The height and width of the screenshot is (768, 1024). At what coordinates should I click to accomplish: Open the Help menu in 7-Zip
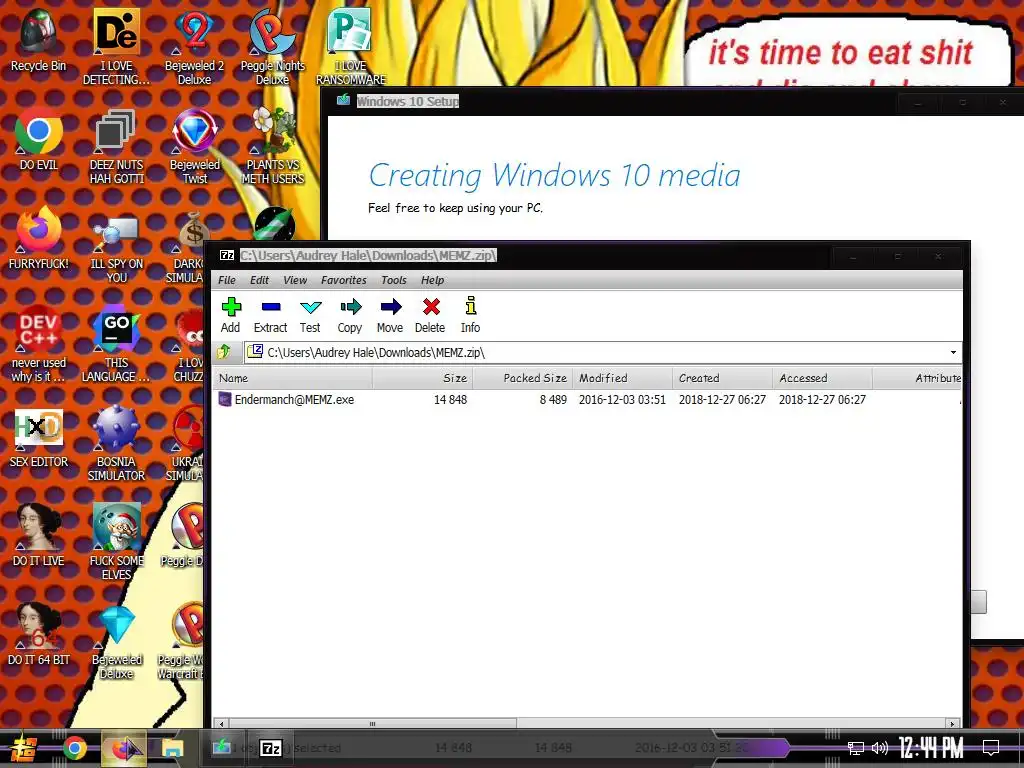(x=432, y=280)
